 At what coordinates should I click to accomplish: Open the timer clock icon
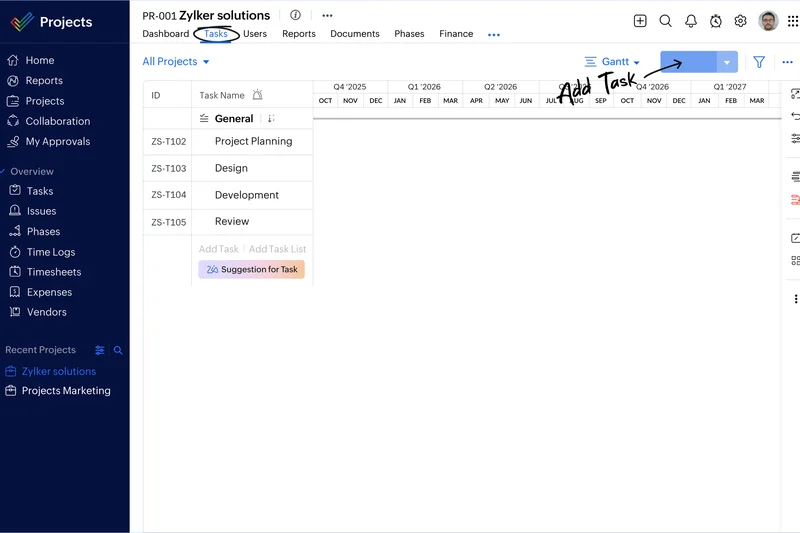[x=716, y=21]
